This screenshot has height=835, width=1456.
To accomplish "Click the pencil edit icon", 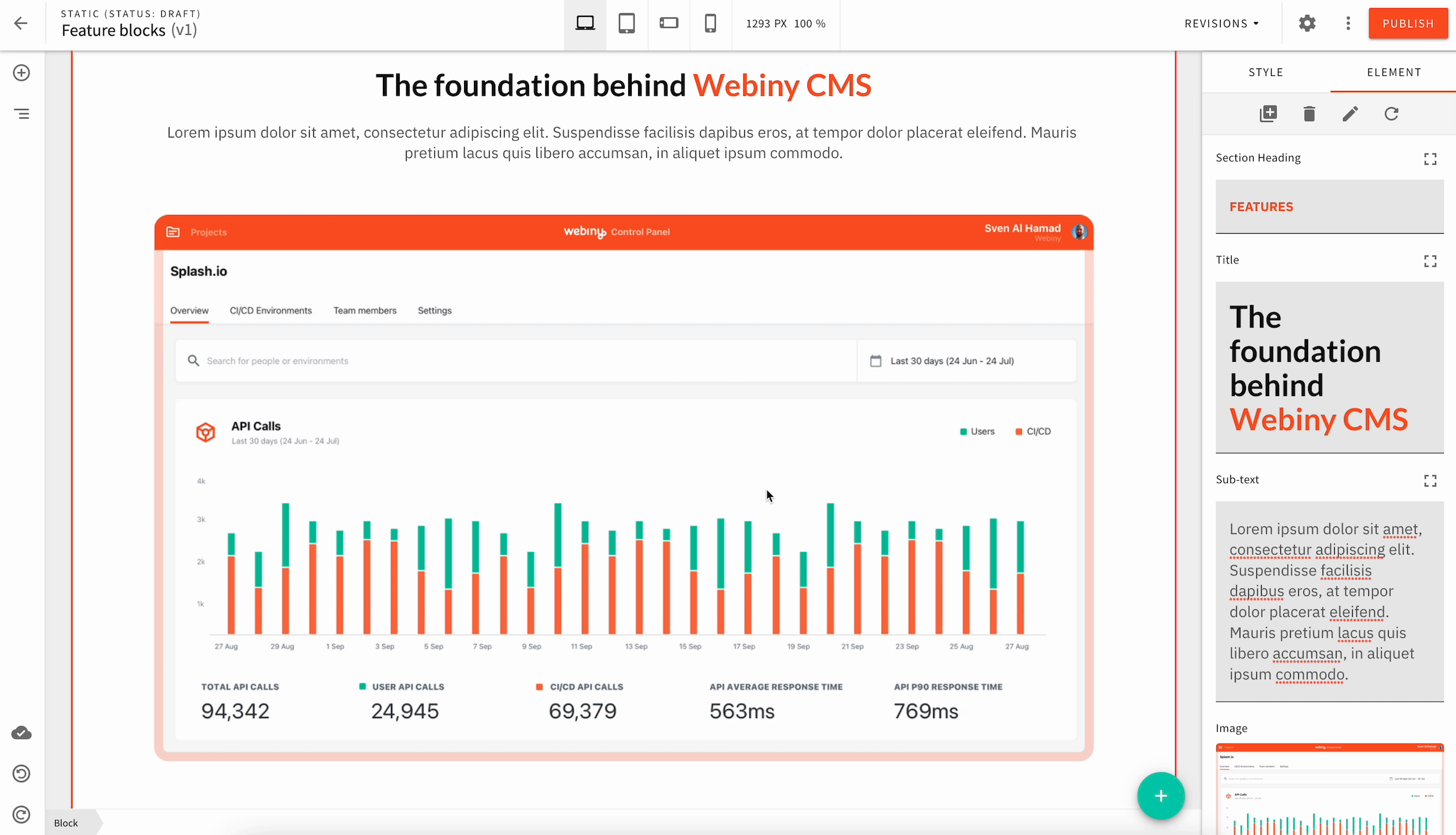I will 1350,114.
